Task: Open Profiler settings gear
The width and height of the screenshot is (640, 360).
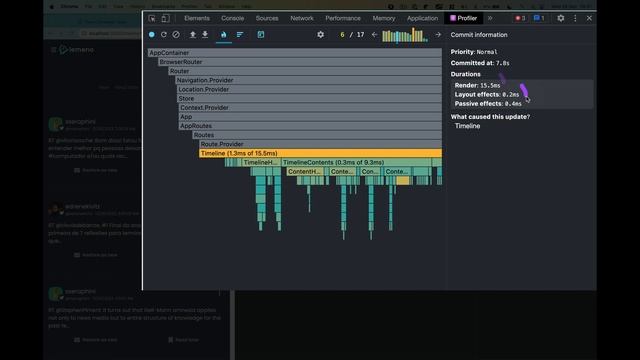Action: coord(320,35)
